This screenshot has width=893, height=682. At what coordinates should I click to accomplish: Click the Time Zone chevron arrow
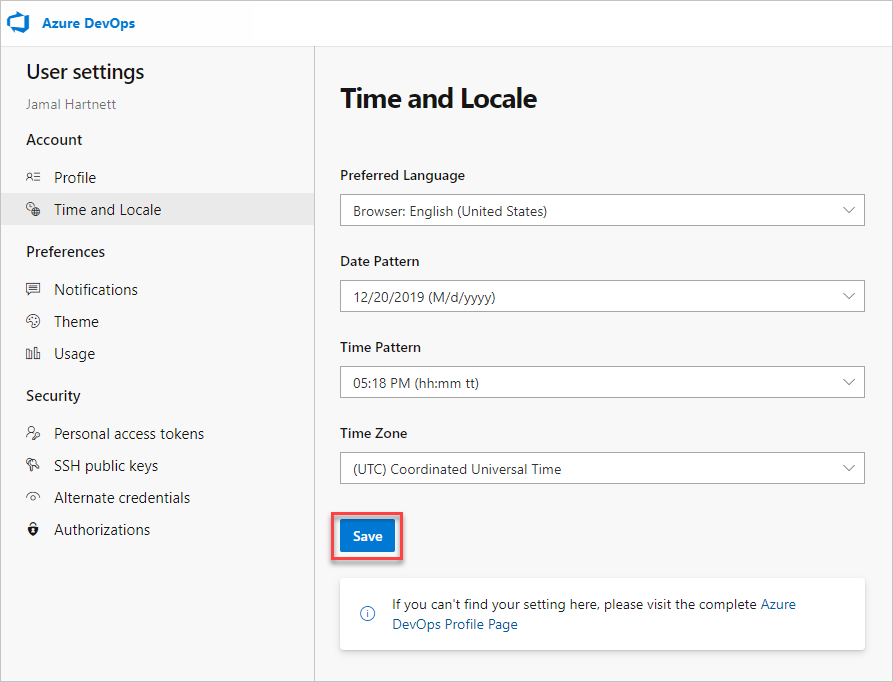pos(849,468)
